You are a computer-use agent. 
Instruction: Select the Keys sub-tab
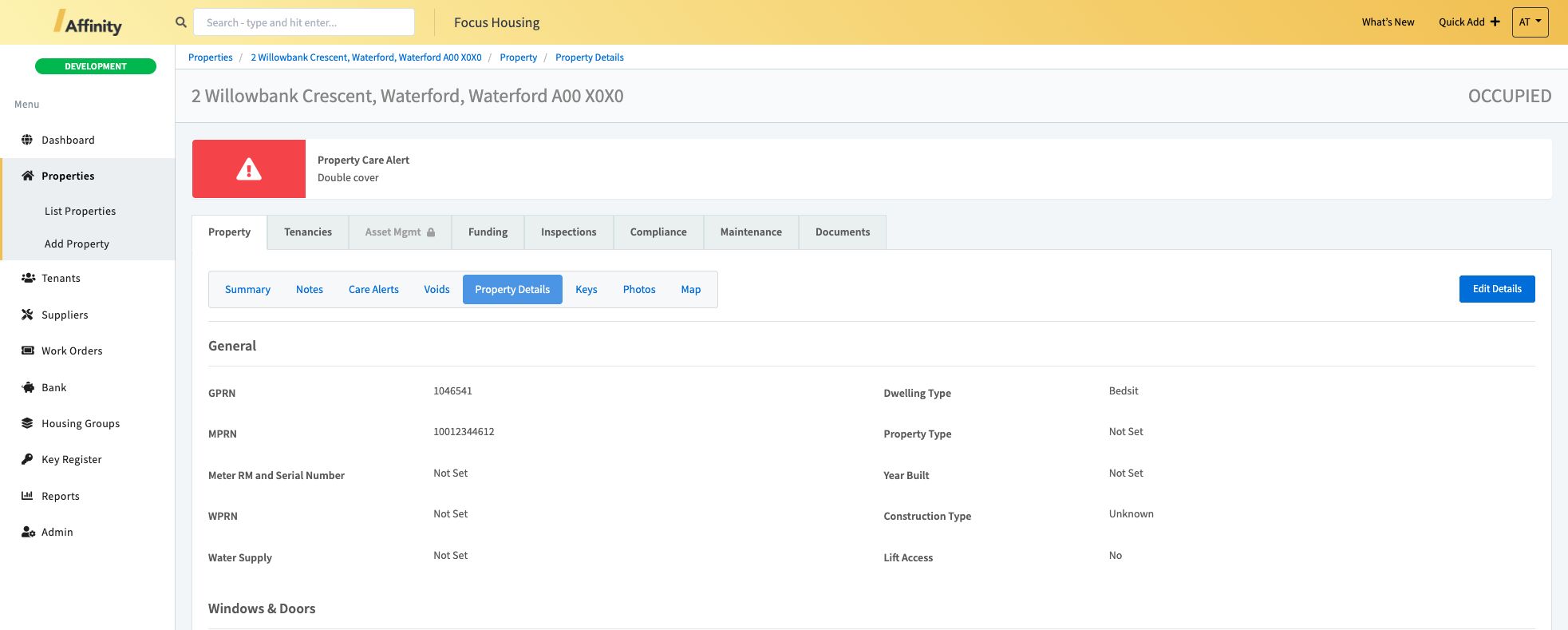tap(587, 290)
